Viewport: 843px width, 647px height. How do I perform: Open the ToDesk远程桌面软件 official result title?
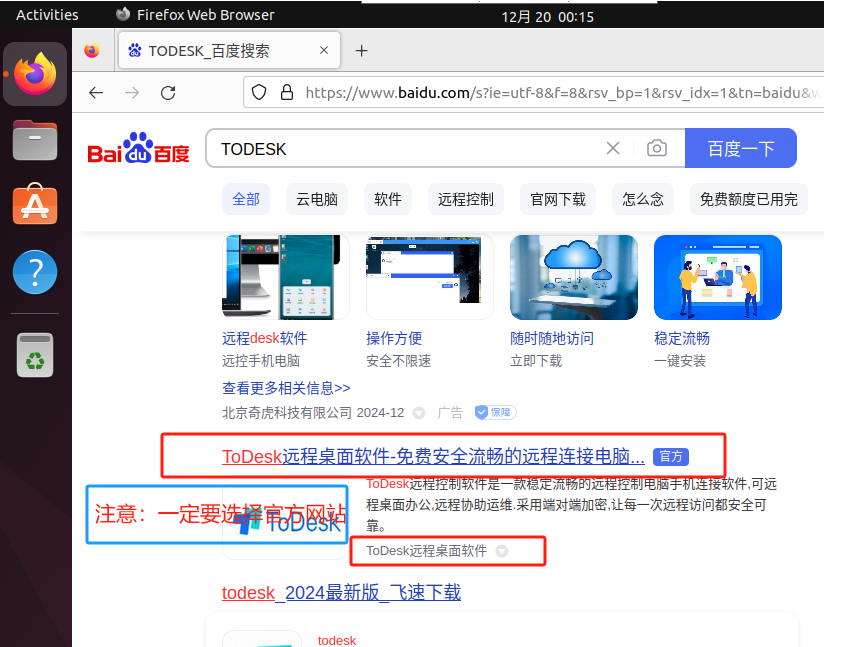(x=433, y=457)
